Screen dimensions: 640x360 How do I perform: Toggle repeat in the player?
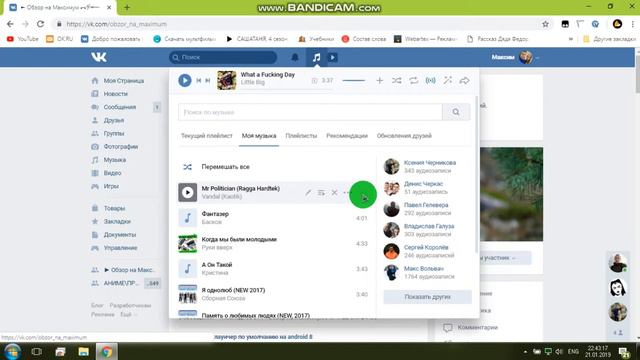413,80
